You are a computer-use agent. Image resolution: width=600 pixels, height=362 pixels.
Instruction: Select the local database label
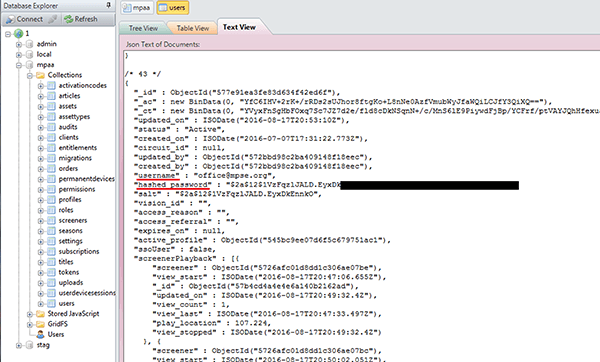(44, 54)
